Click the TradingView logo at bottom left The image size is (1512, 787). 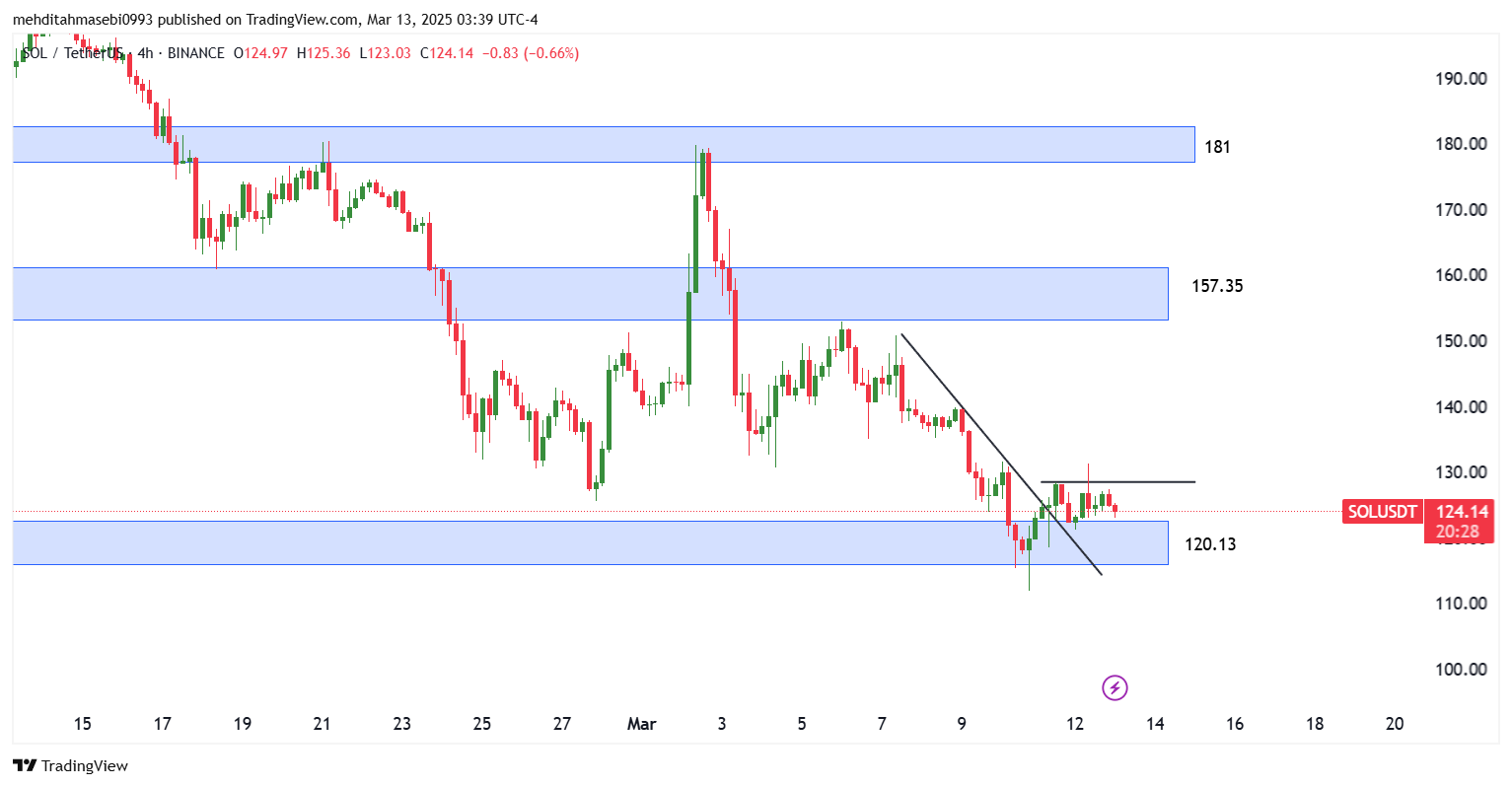71,765
